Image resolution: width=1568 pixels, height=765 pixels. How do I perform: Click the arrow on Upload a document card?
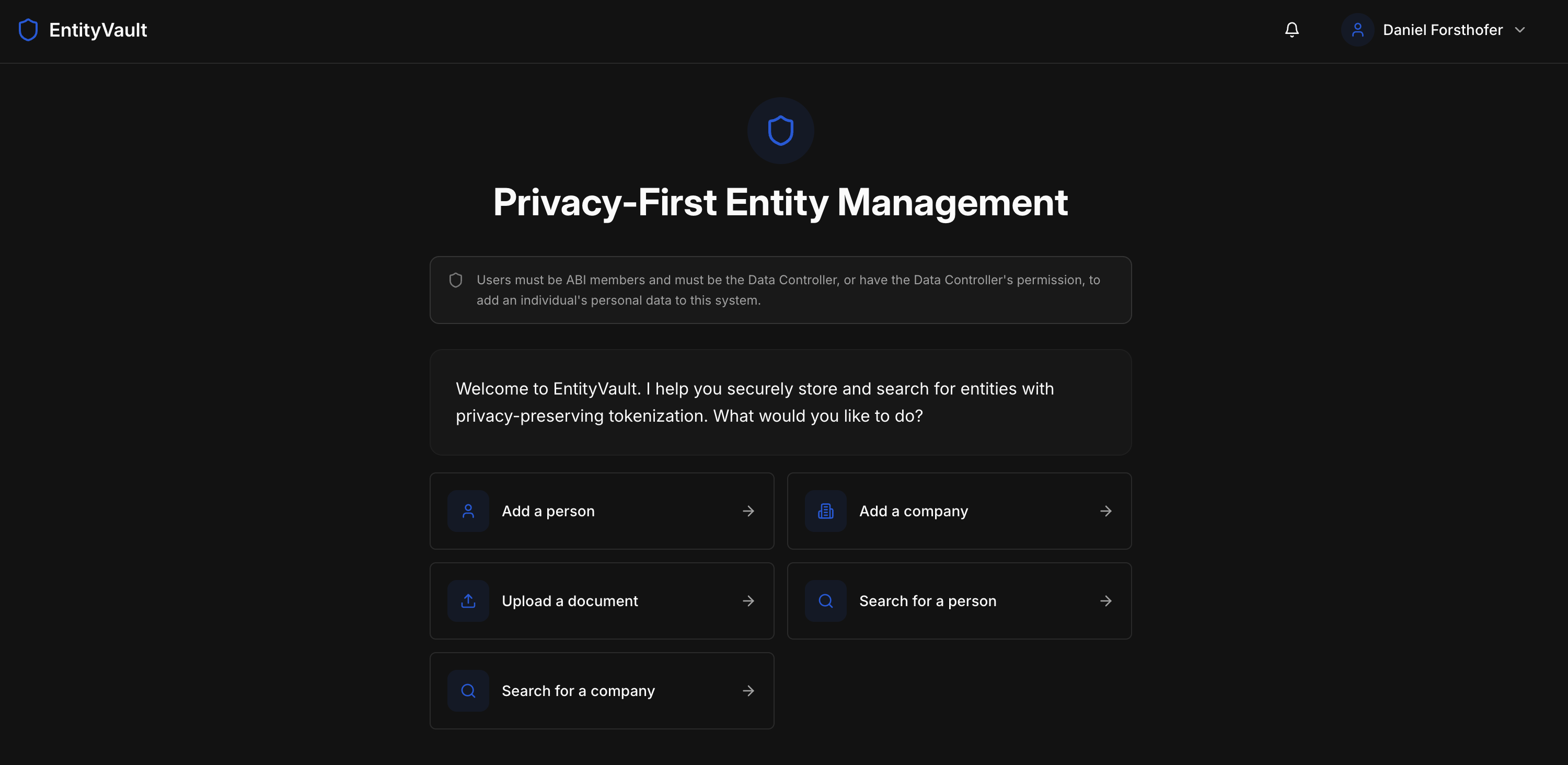pyautogui.click(x=748, y=601)
